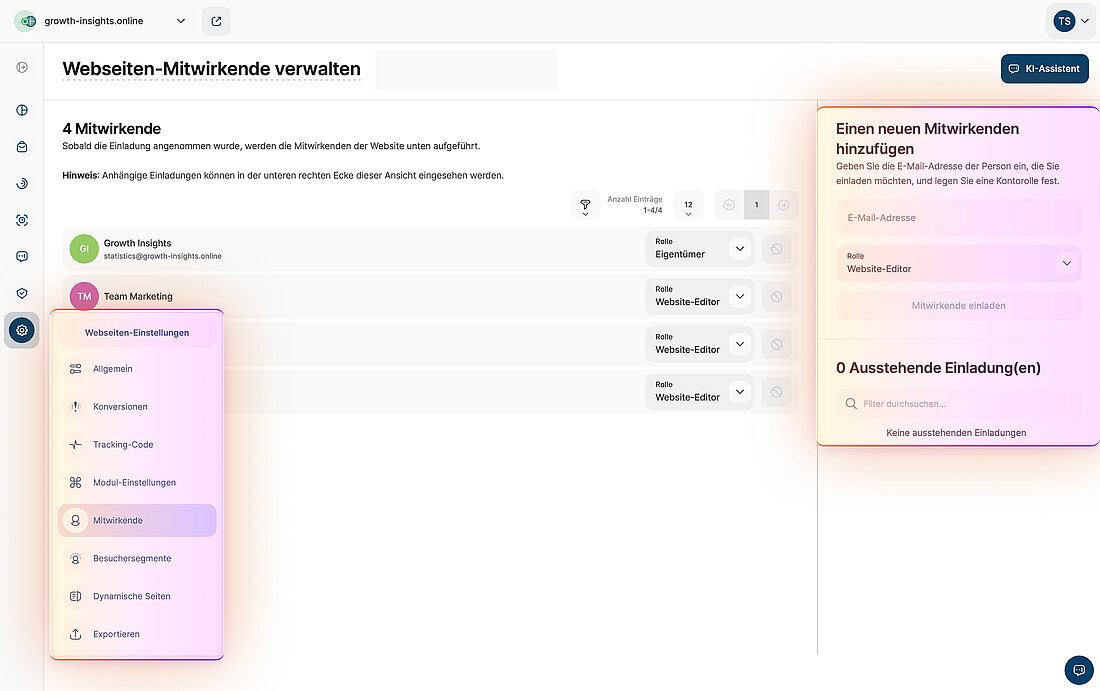Expand the entries-per-page dropdown showing 12
The height and width of the screenshot is (691, 1100).
(688, 205)
